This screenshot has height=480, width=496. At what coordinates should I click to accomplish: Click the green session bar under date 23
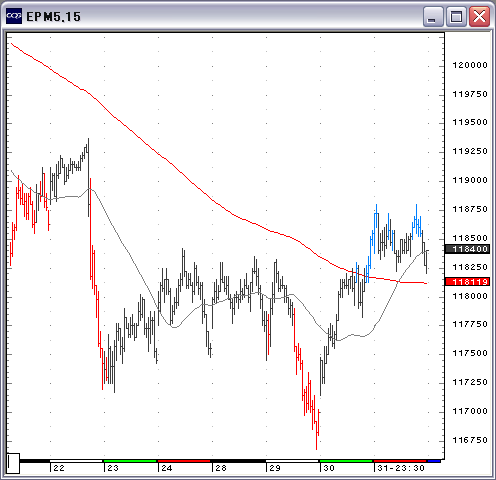click(x=130, y=461)
